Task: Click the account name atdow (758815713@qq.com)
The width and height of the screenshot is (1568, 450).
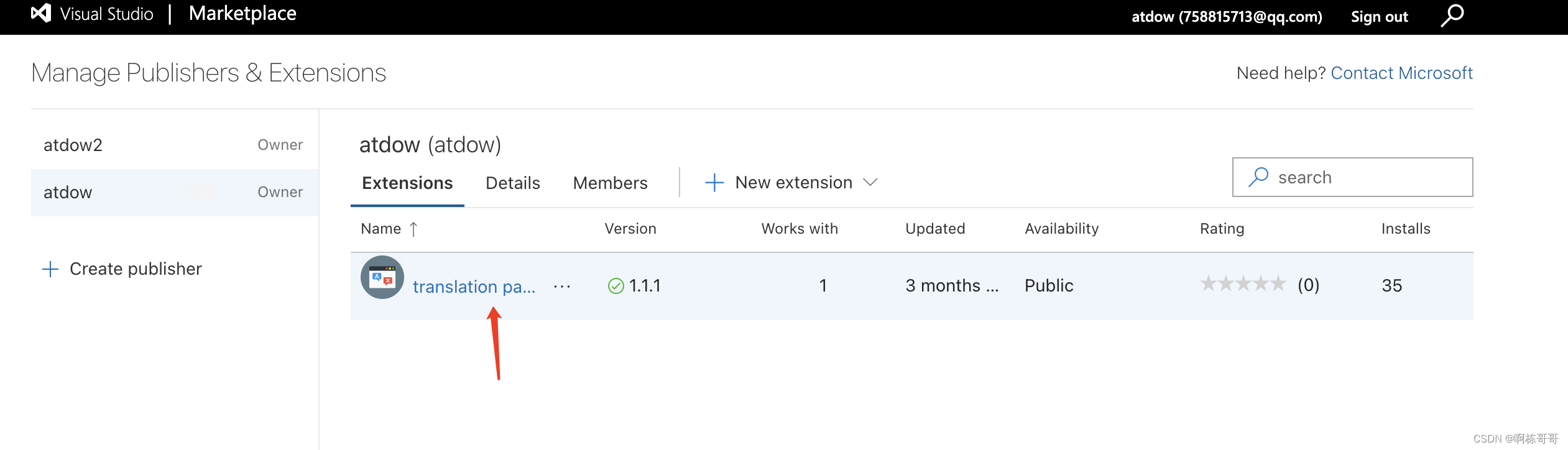Action: click(1227, 17)
